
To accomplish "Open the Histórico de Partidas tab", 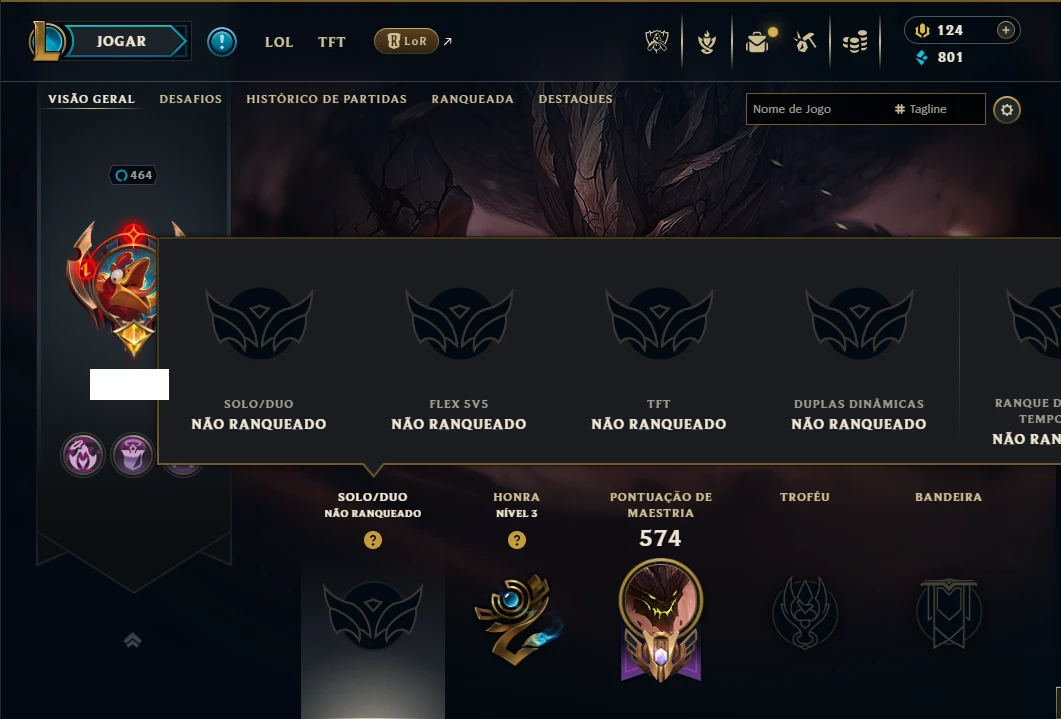I will point(327,99).
